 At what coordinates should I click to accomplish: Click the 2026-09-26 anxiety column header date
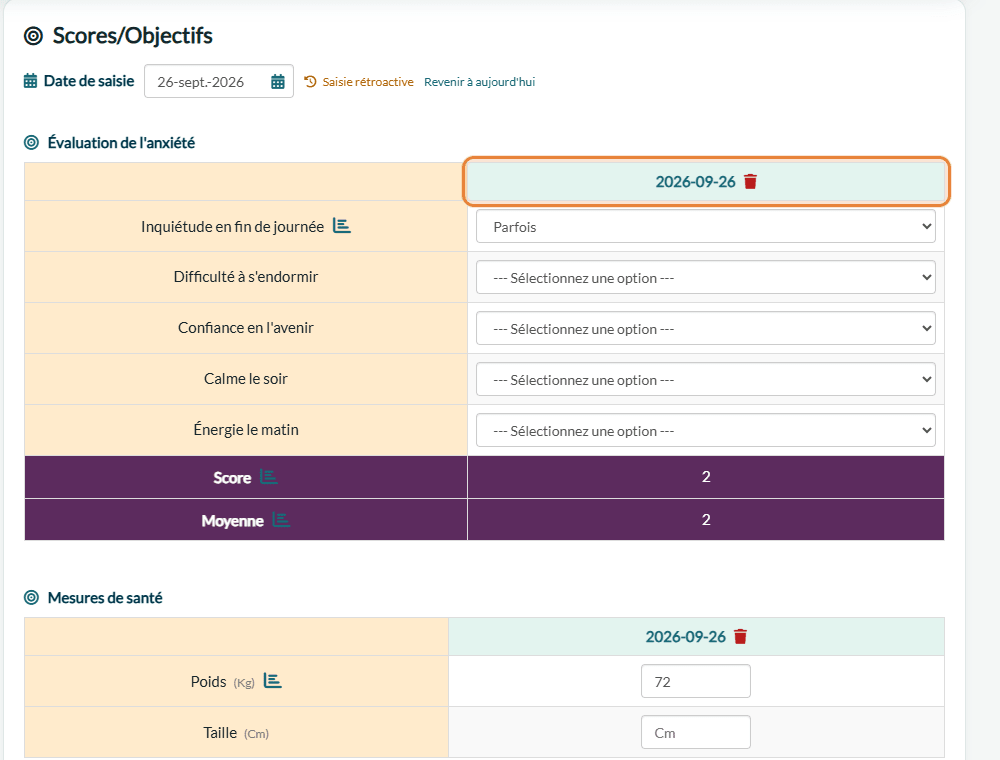(695, 182)
